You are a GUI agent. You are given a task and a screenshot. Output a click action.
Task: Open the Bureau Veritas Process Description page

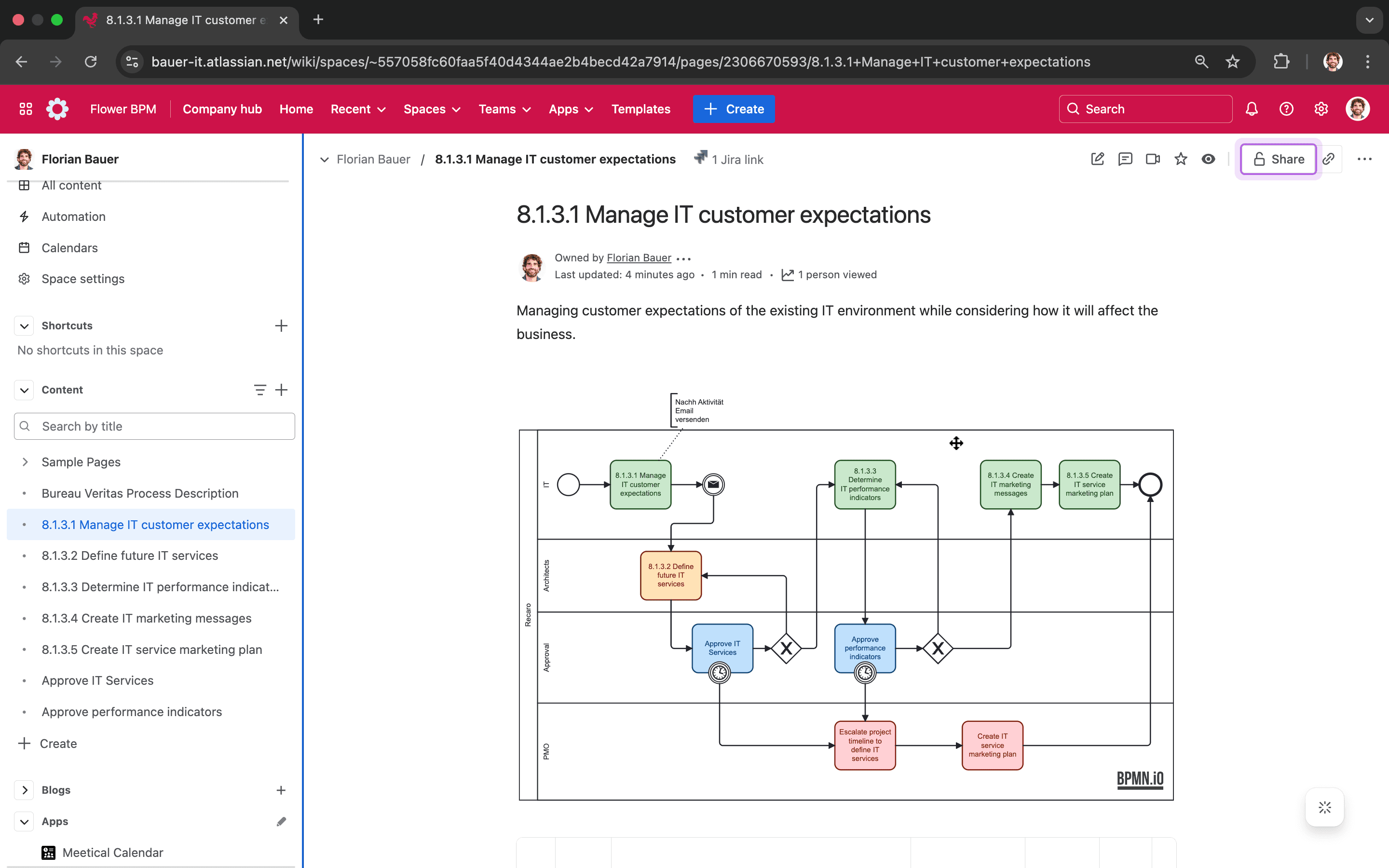coord(140,493)
